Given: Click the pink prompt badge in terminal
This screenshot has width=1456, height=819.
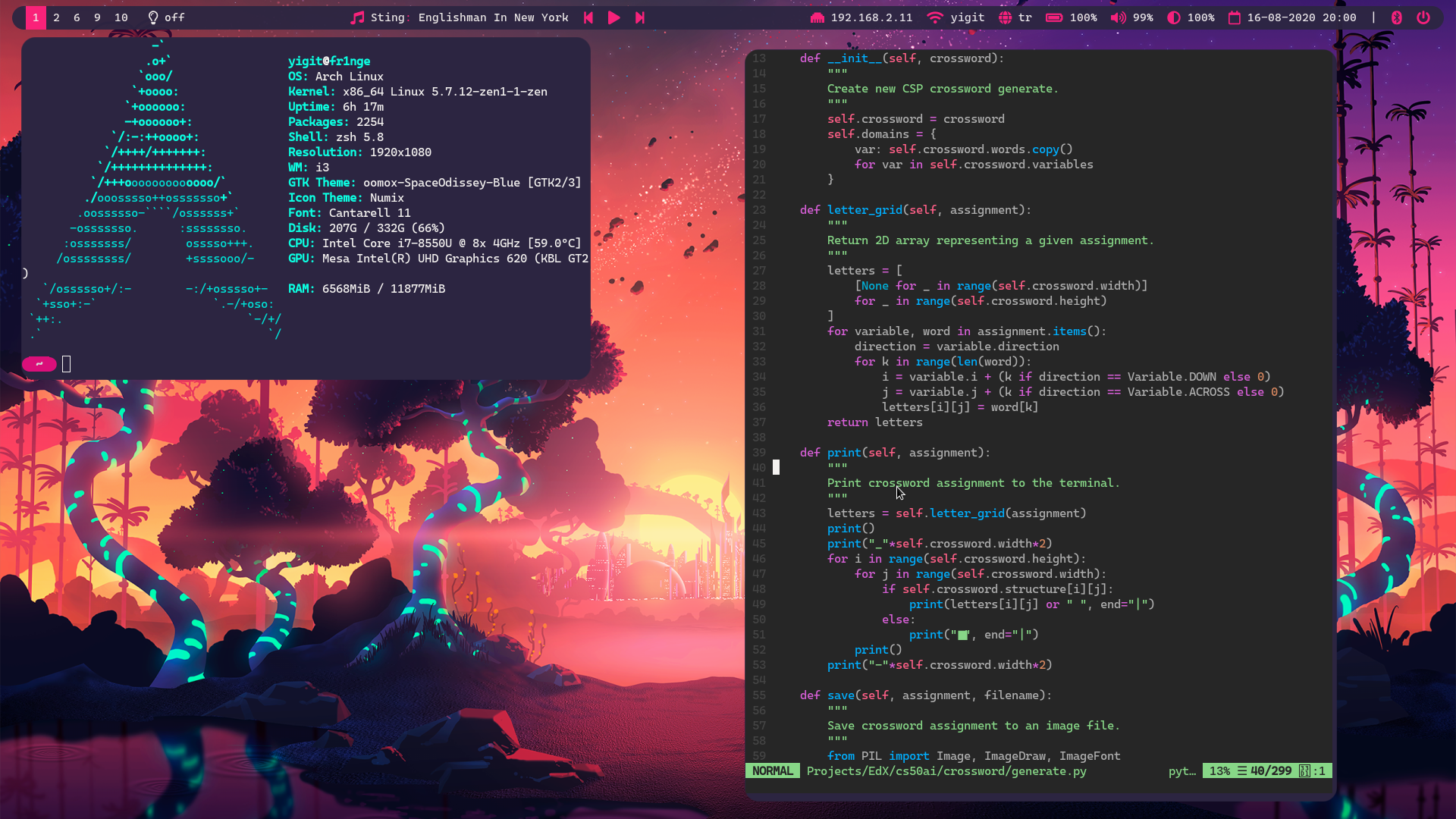Looking at the screenshot, I should (39, 364).
